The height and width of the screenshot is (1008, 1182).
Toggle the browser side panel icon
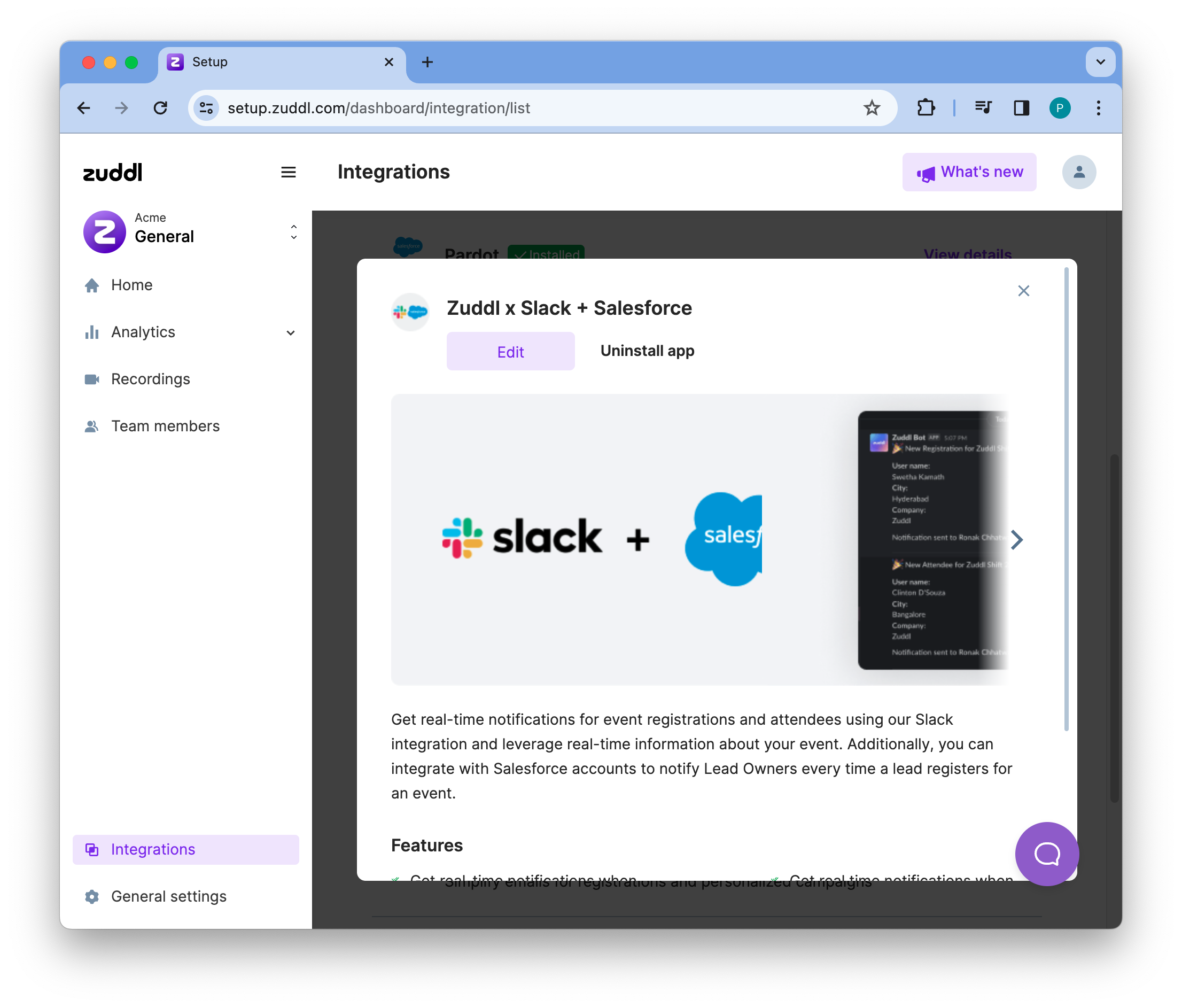click(x=1021, y=108)
